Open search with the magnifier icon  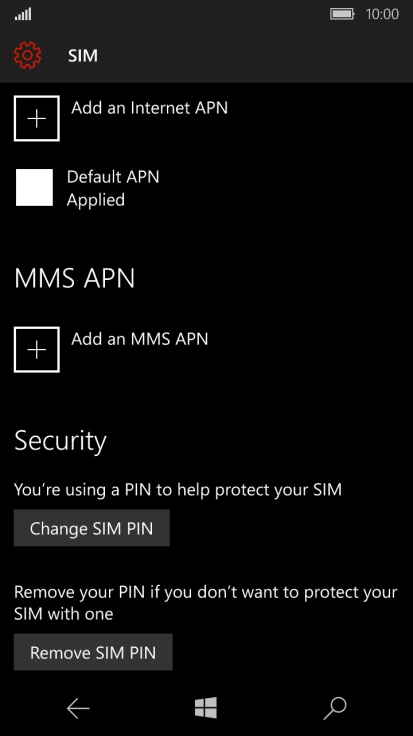[x=335, y=708]
